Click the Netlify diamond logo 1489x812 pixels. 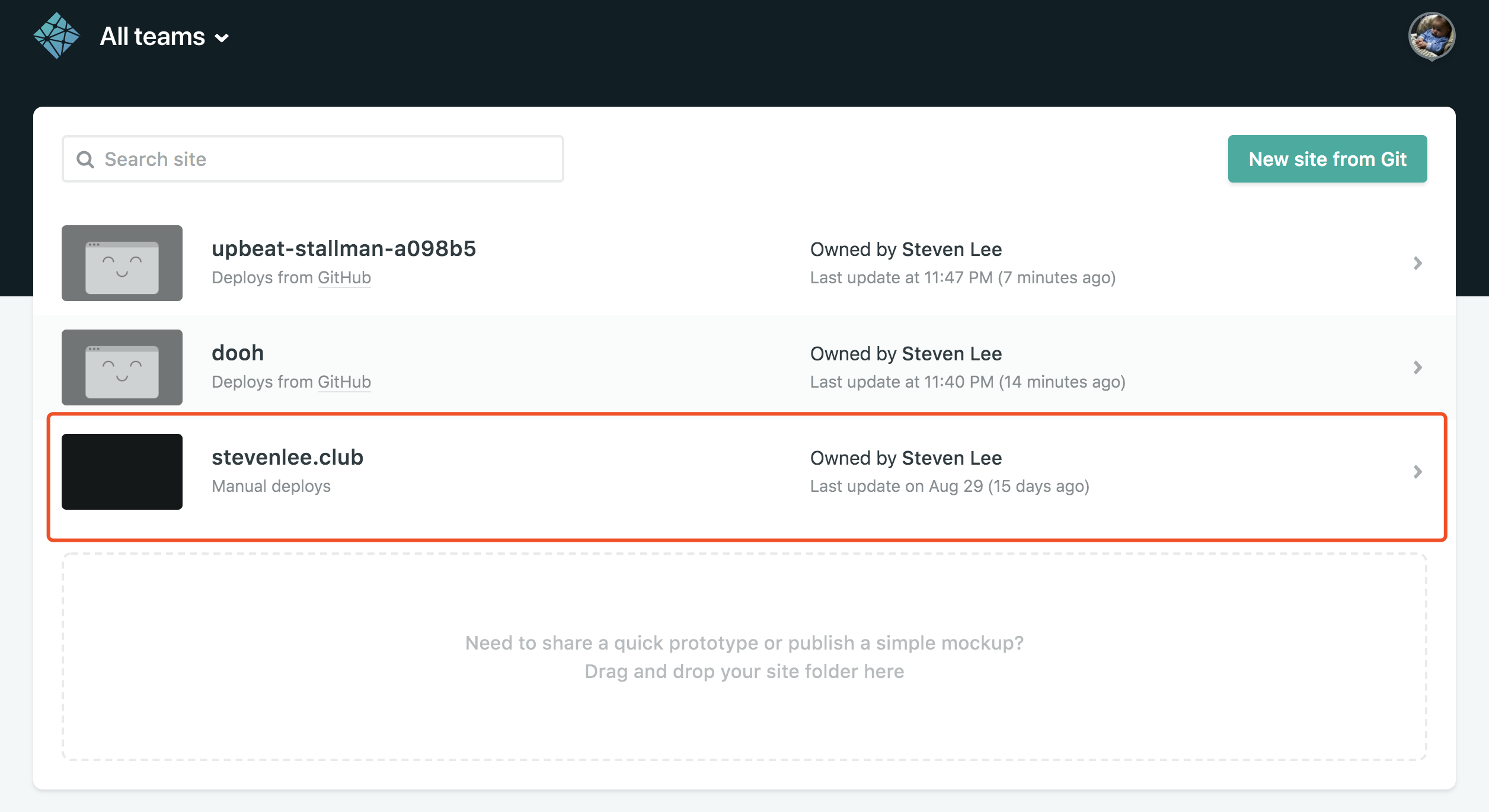pyautogui.click(x=56, y=36)
